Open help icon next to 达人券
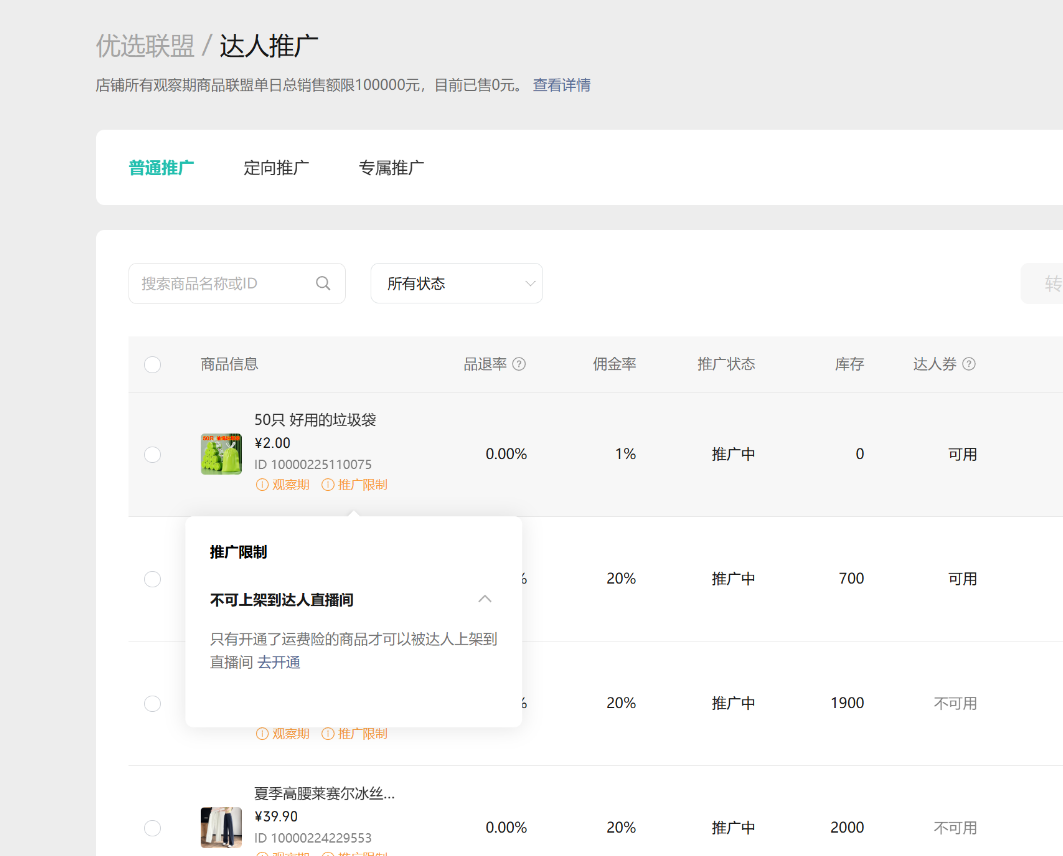The height and width of the screenshot is (856, 1063). (969, 364)
